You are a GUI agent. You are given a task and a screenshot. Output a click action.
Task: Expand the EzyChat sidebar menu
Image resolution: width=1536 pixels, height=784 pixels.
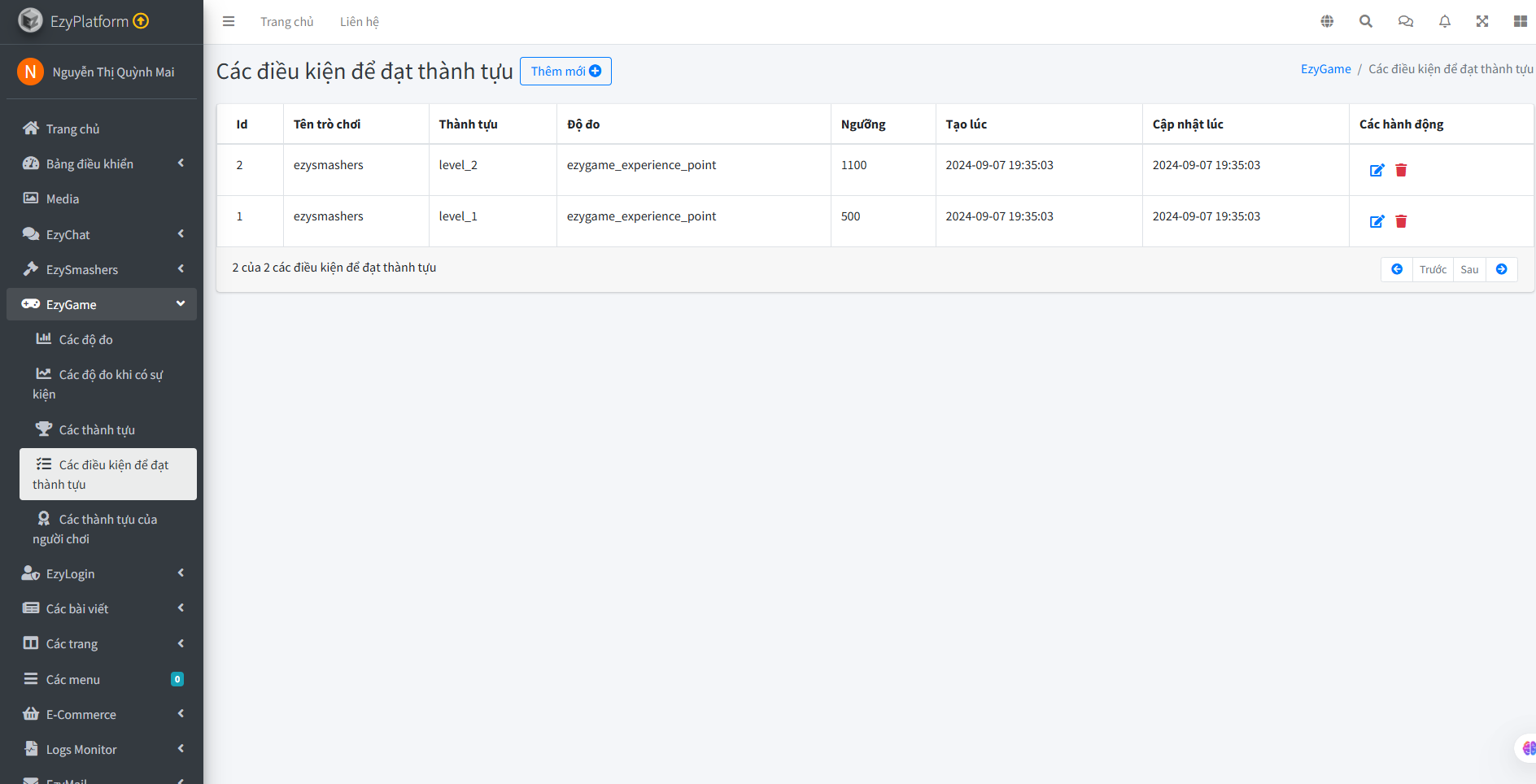(102, 234)
